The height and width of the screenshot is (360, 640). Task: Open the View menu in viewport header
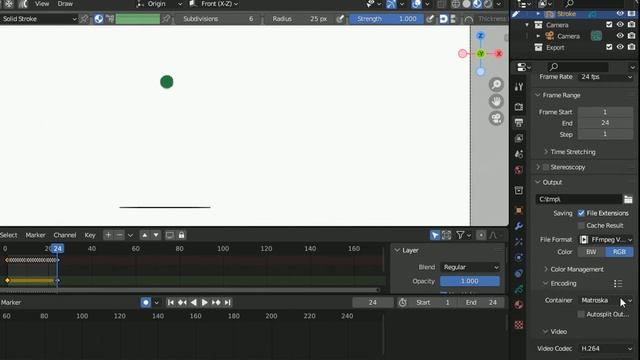[x=42, y=4]
